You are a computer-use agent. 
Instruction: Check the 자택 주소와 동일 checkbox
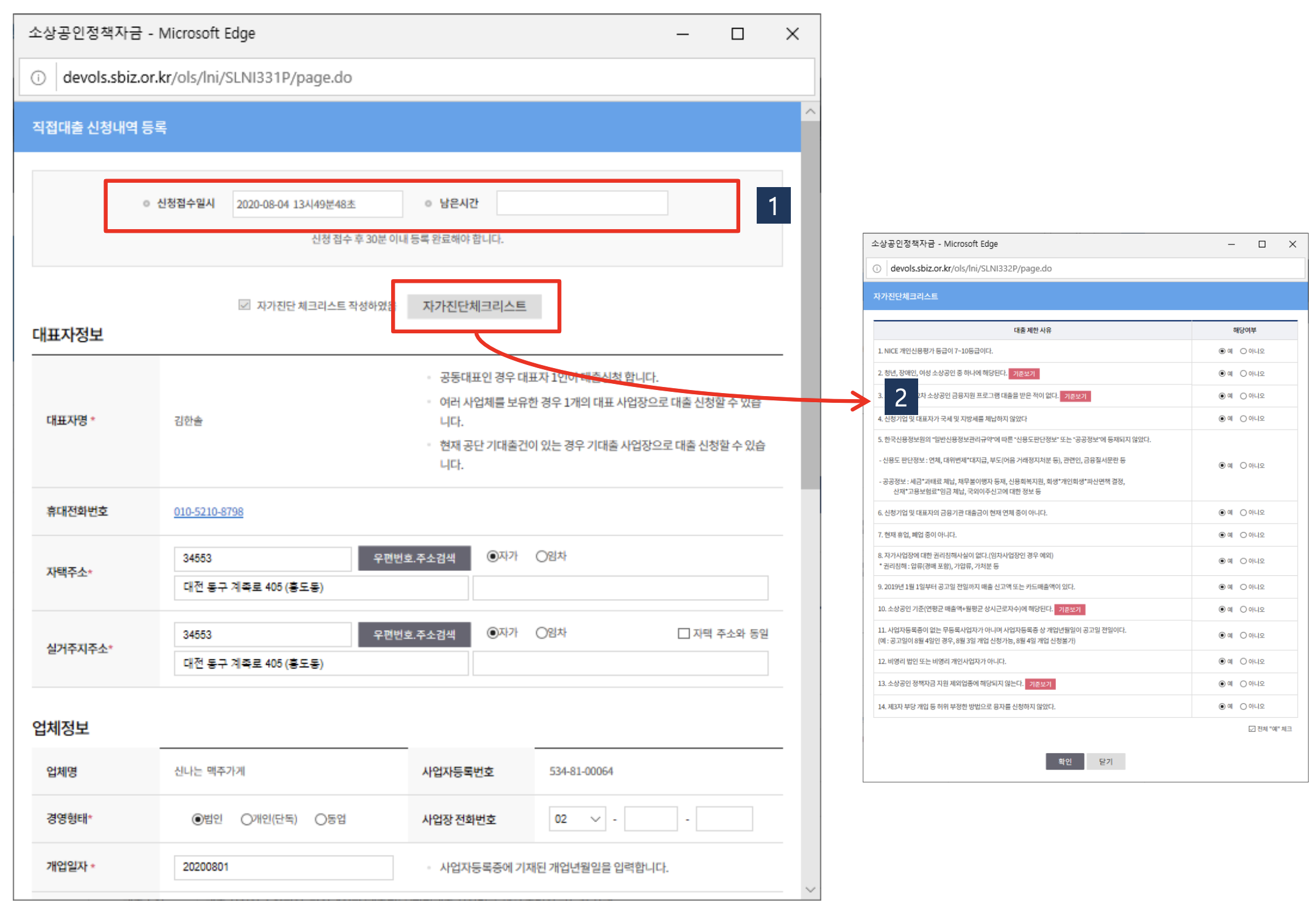[x=684, y=634]
